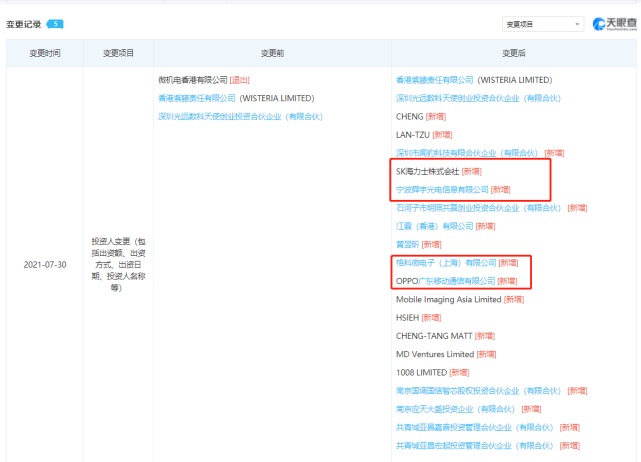Select the date cell 2021-07-30
This screenshot has width=641, height=462.
[45, 265]
